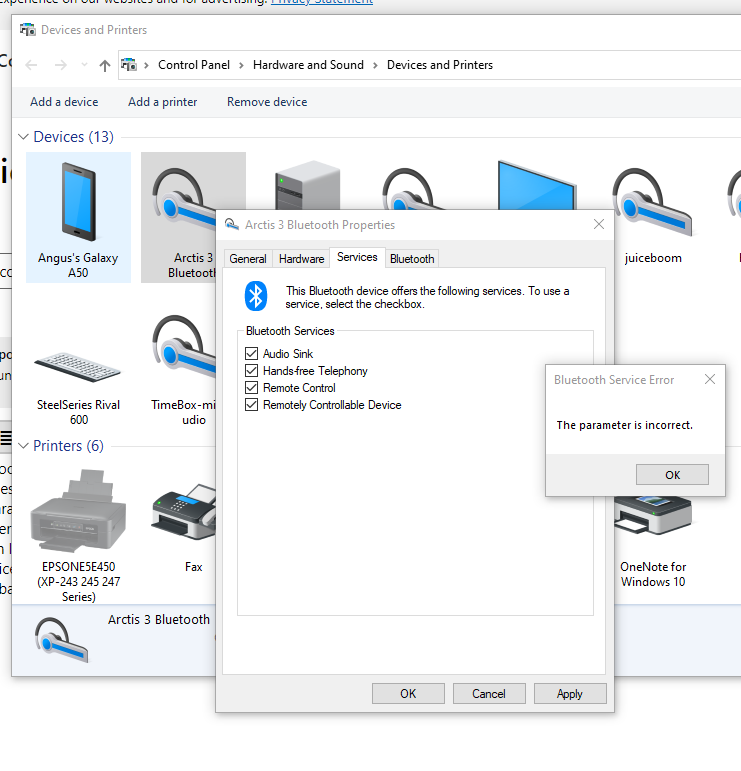Expand breadcrumb chevron after Hardware and Sound
Screen dimensions: 741x771
[376, 65]
